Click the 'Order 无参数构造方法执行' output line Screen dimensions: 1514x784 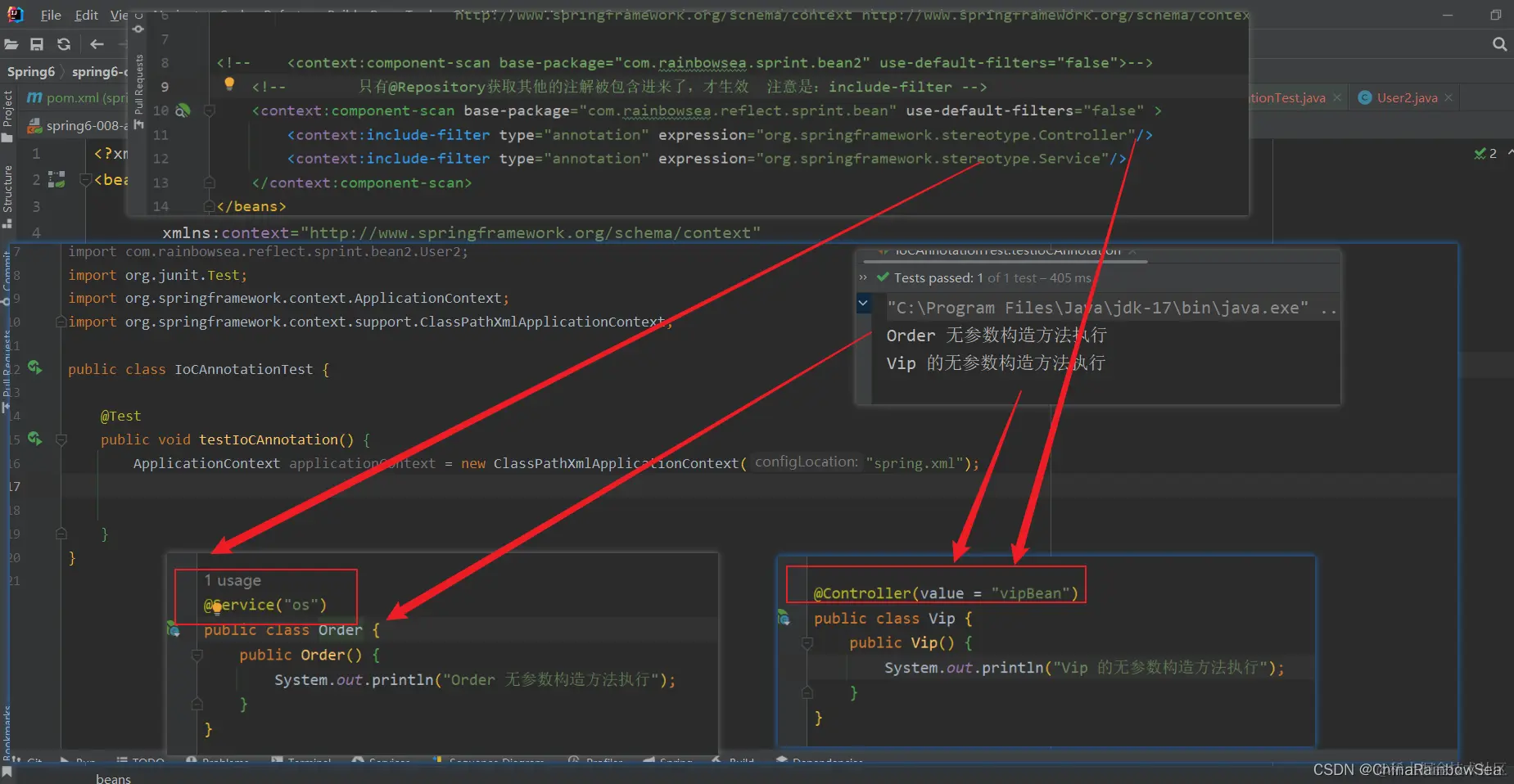(x=997, y=336)
